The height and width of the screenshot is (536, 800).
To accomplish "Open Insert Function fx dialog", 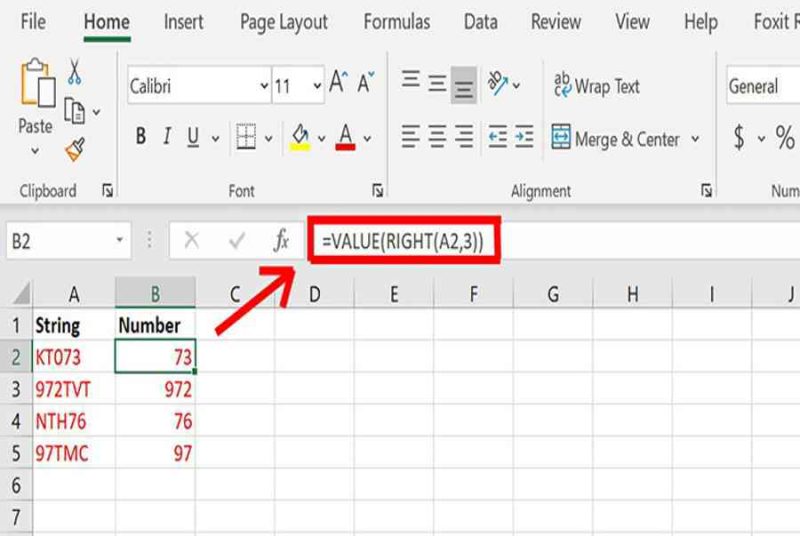I will coord(282,240).
